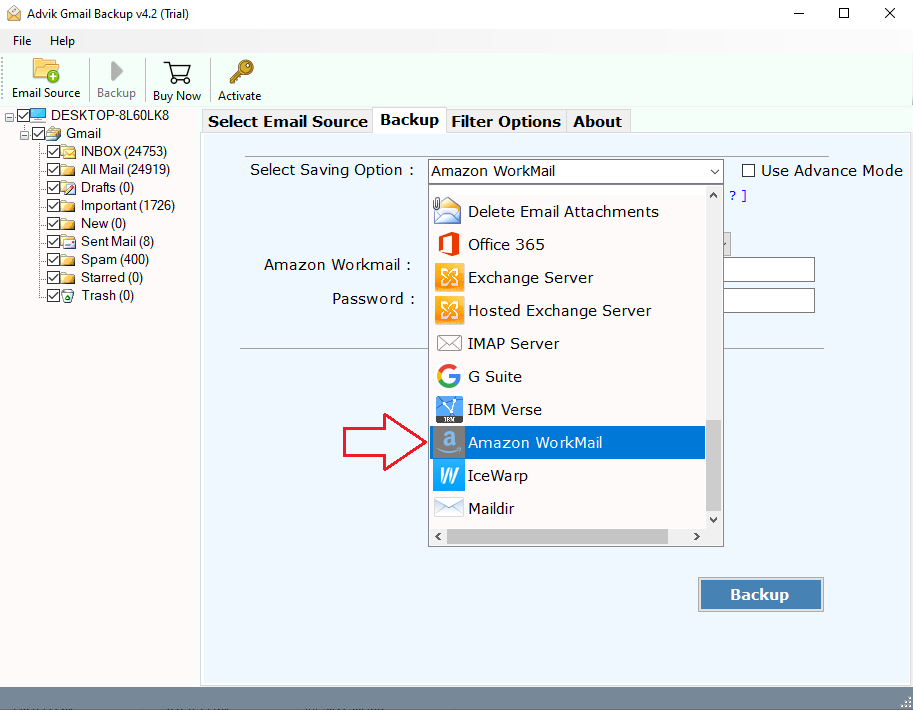Click the G Suite Google logo
The height and width of the screenshot is (710, 913).
pyautogui.click(x=449, y=376)
